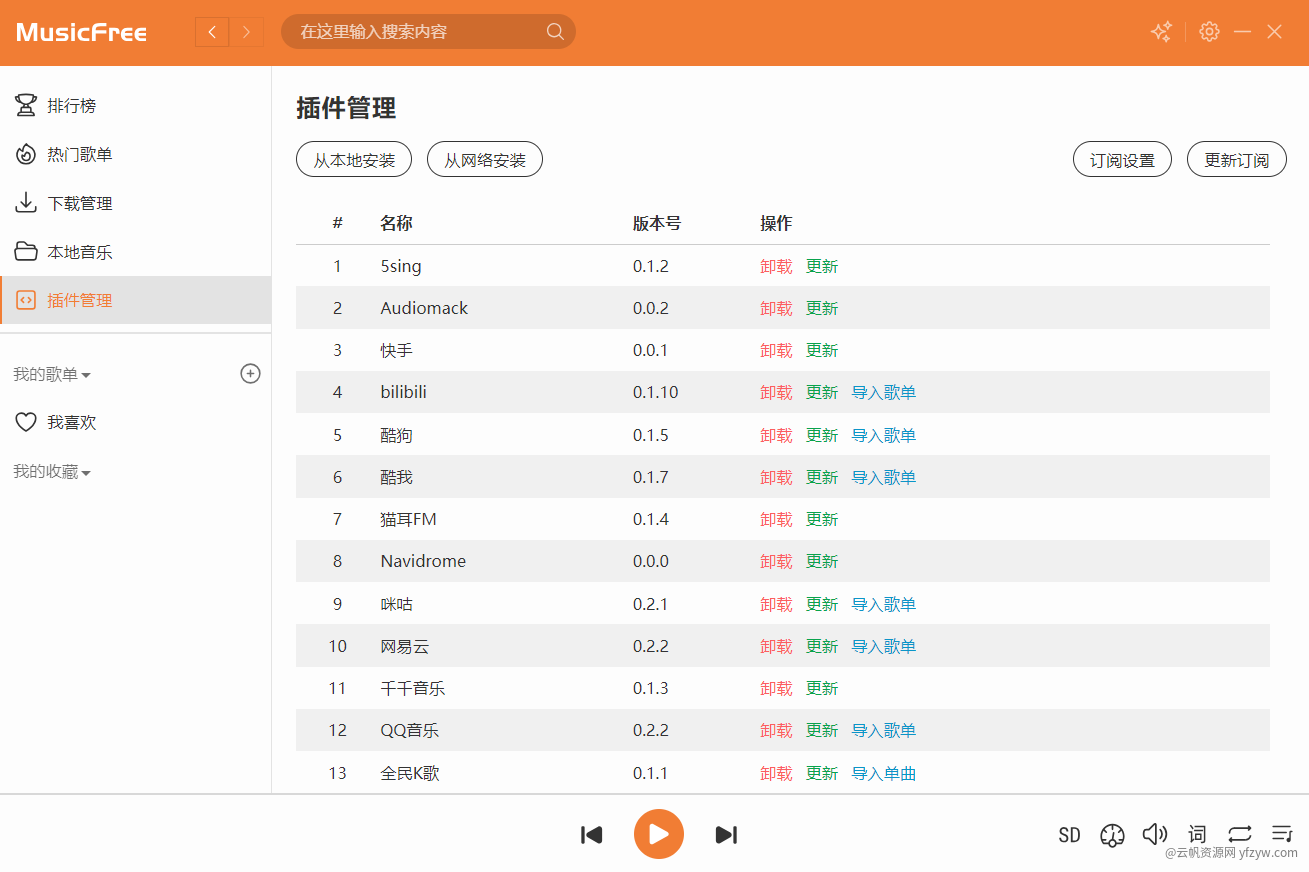1309x872 pixels.
Task: Uninstall the 咪咕 plugin
Action: pos(776,604)
